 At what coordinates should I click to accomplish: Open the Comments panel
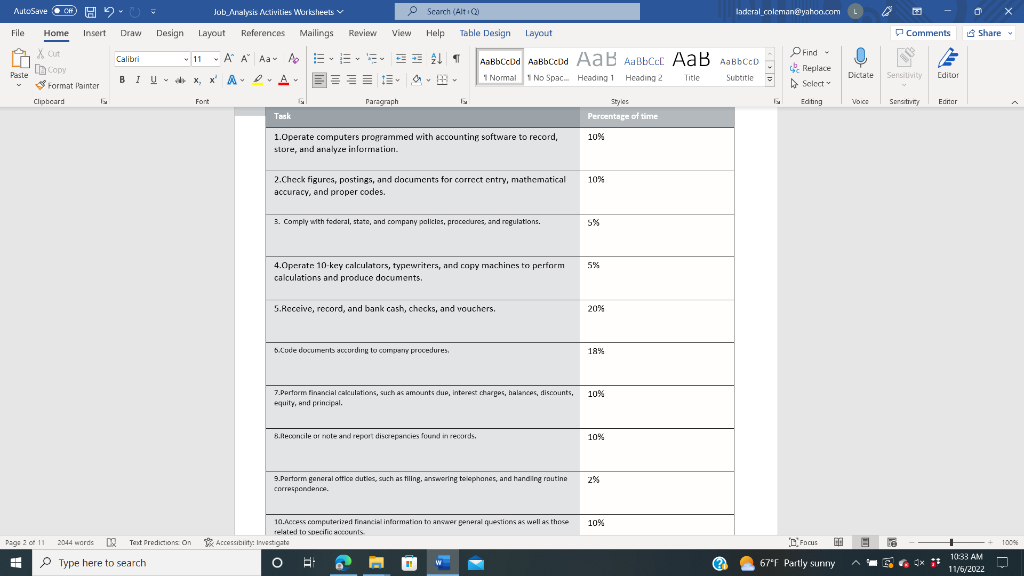pos(921,32)
